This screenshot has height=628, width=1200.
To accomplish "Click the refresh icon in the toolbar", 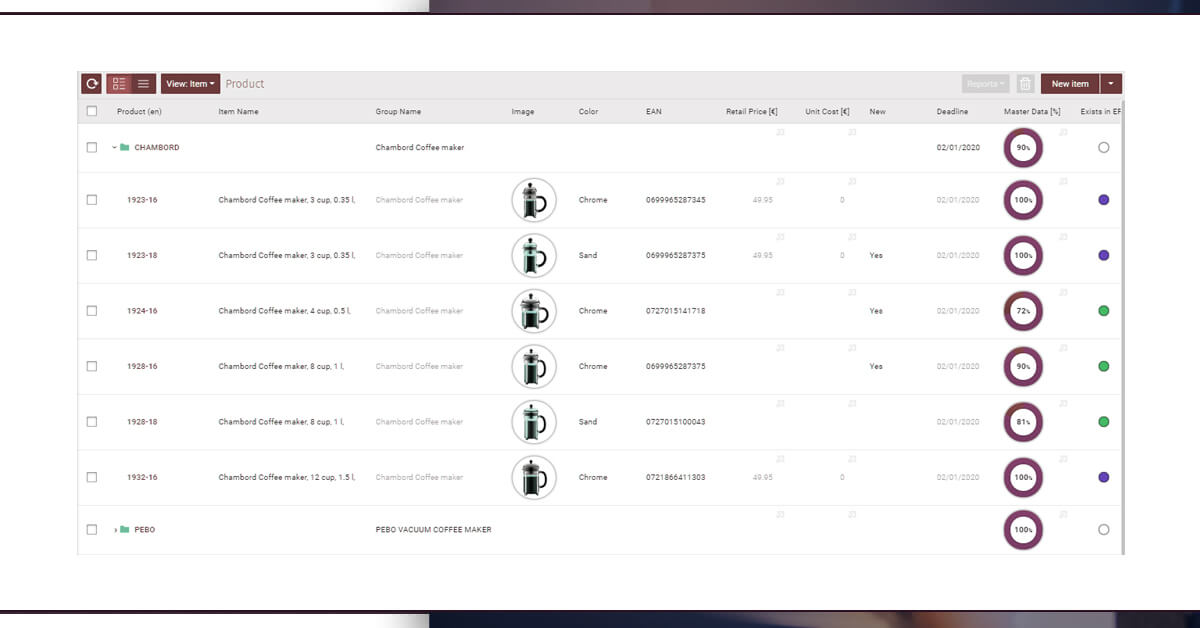I will click(92, 84).
